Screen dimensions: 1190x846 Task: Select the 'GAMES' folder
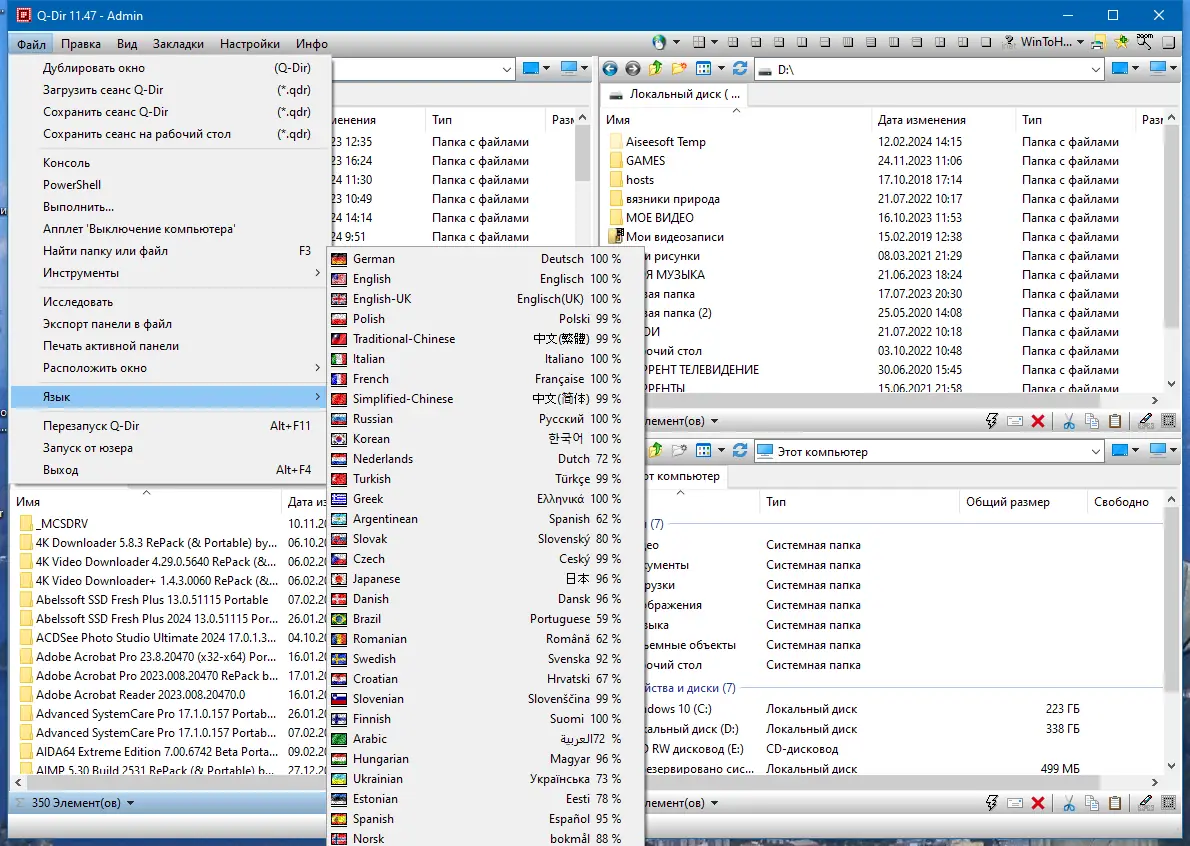click(645, 161)
